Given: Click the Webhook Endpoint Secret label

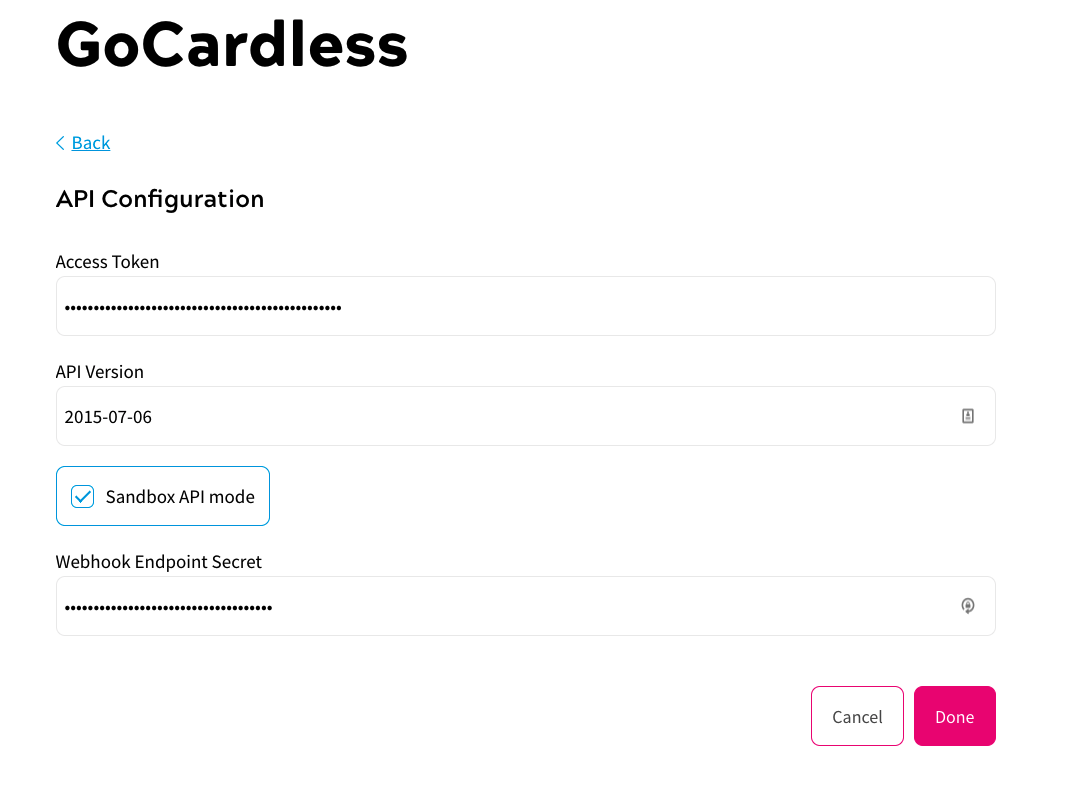Looking at the screenshot, I should click(x=158, y=562).
